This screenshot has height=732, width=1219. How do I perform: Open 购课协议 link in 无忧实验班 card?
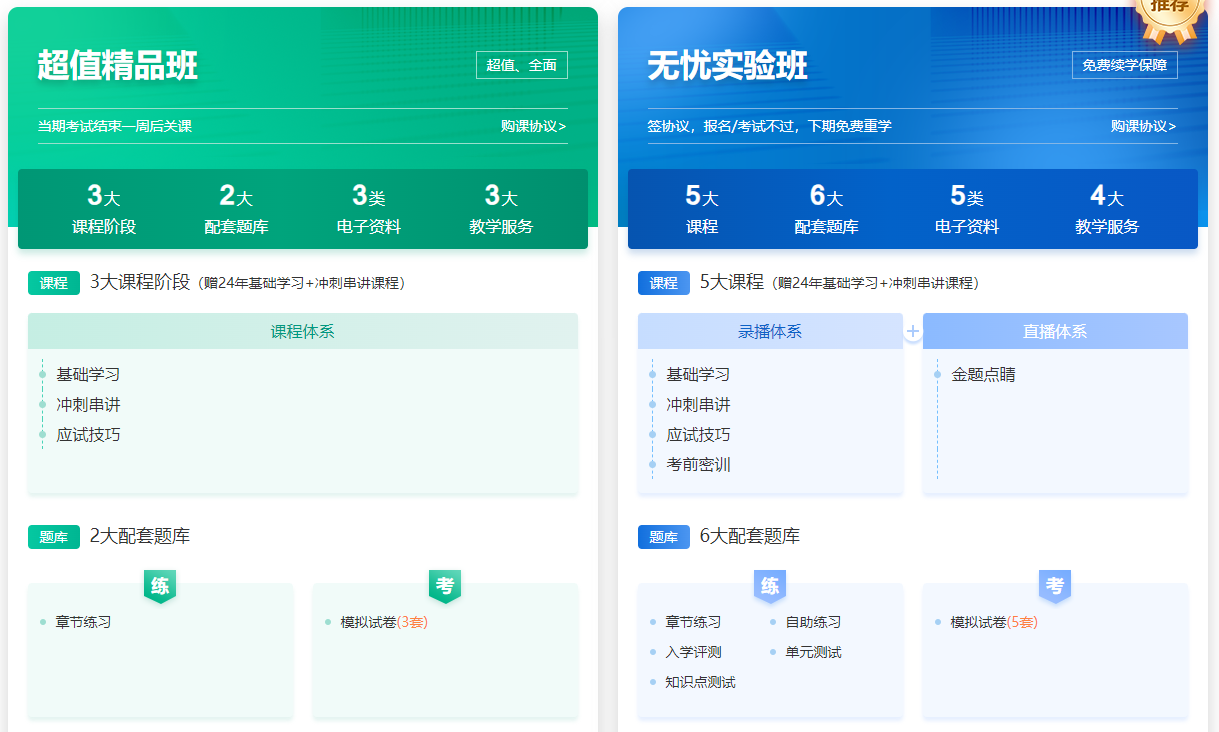1144,126
